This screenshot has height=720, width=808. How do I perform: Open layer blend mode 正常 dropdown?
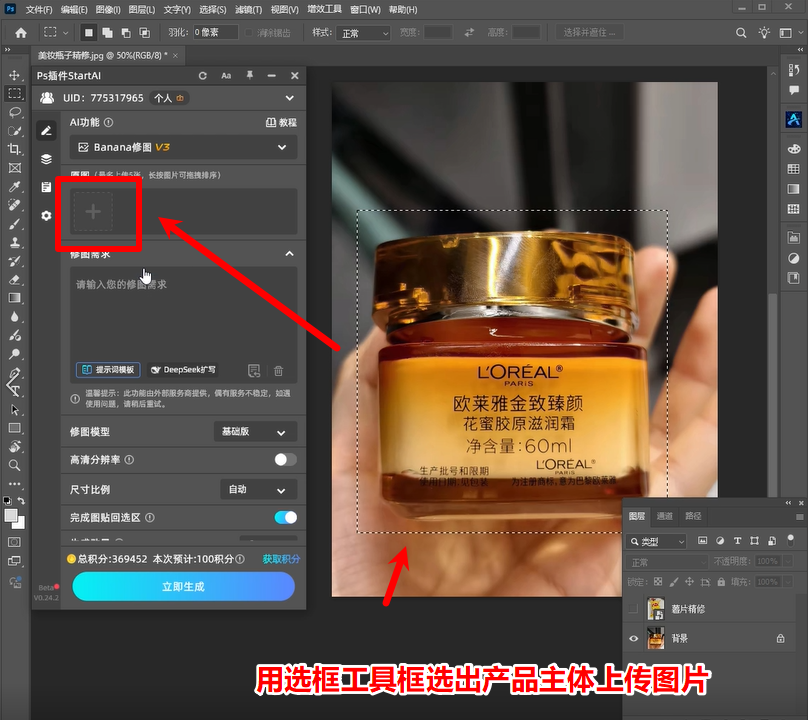click(x=667, y=562)
